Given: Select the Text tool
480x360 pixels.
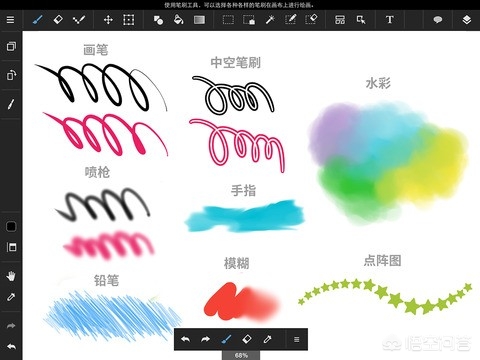Looking at the screenshot, I should pos(390,20).
